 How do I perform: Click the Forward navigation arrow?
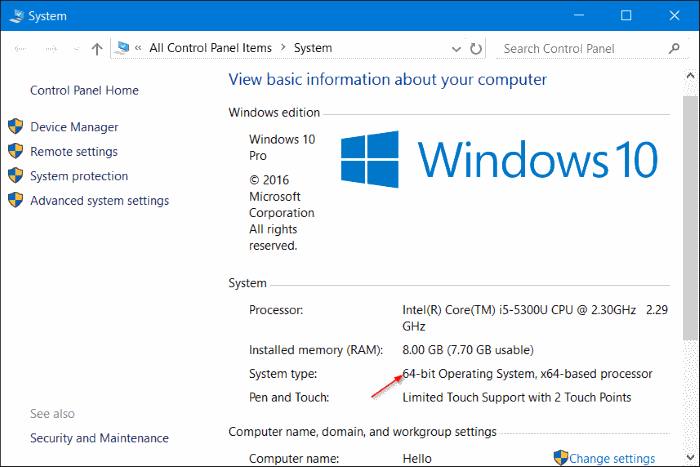tap(51, 48)
